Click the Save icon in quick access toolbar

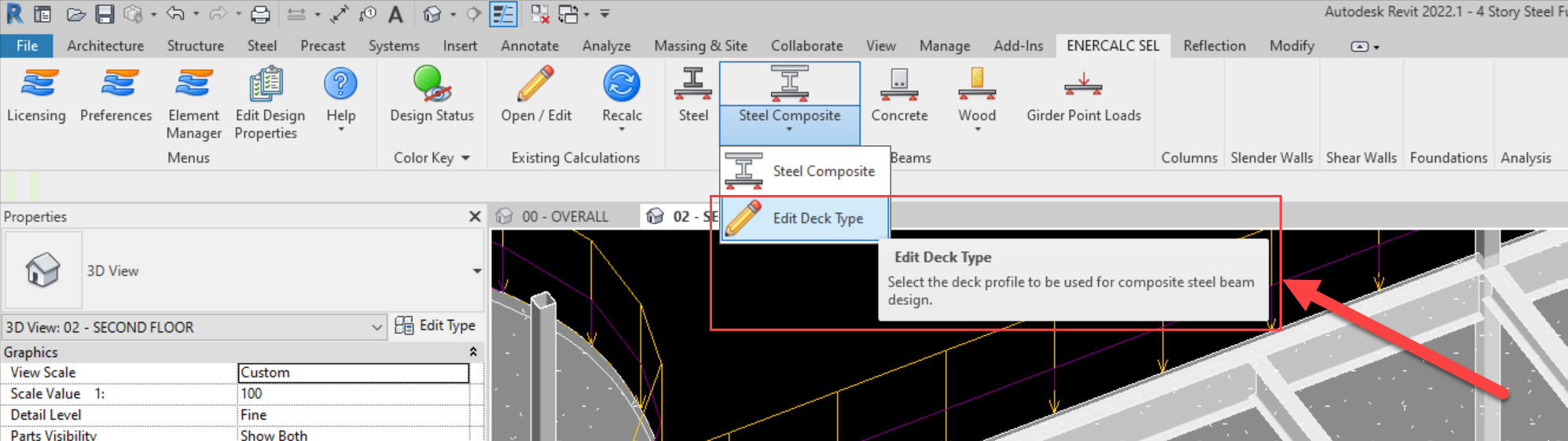click(105, 14)
